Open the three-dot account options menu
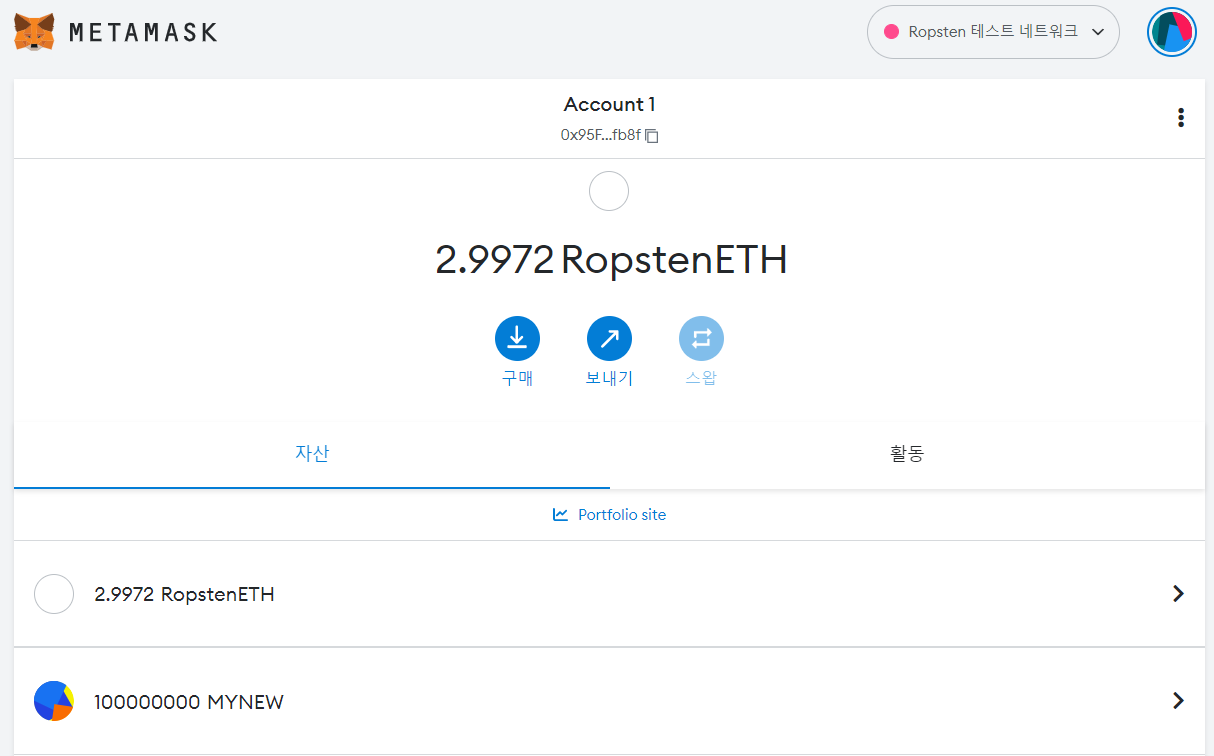Screen dimensions: 1214x756 click(x=1181, y=118)
